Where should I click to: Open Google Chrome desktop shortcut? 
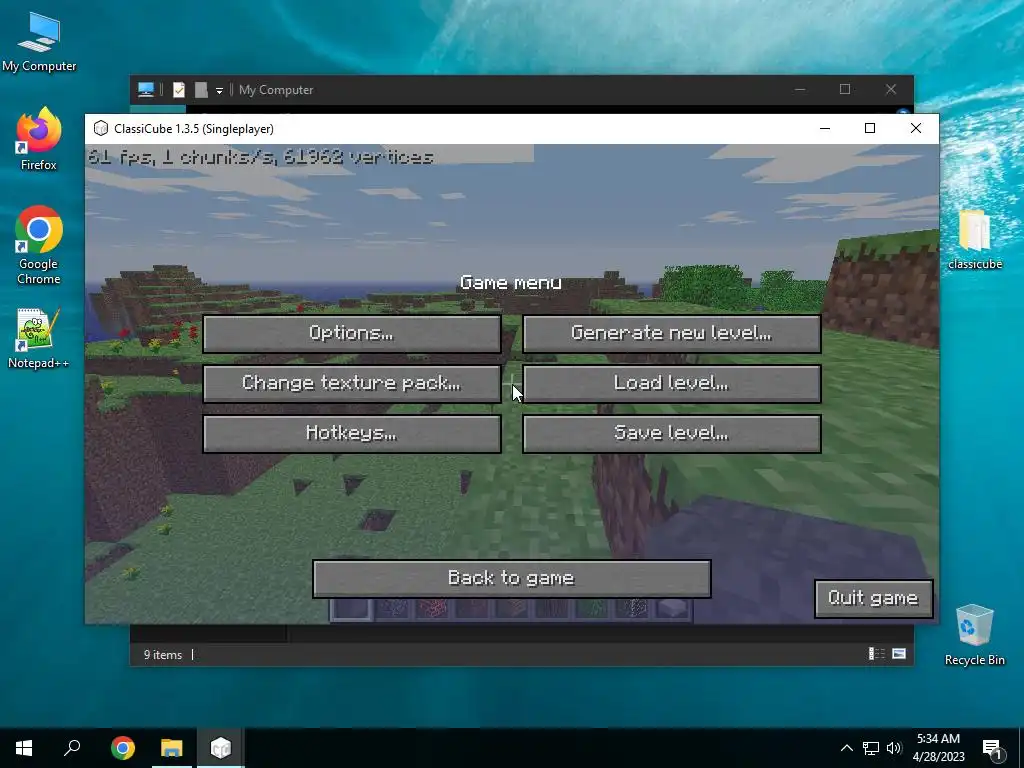pos(39,246)
